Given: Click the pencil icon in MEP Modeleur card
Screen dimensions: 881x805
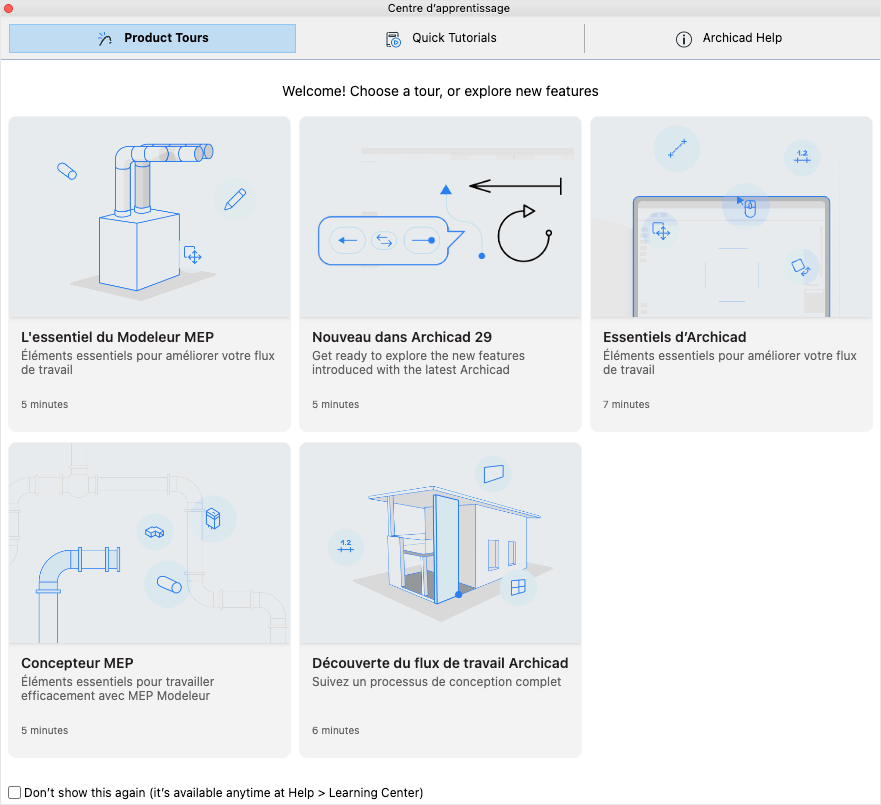Looking at the screenshot, I should click(234, 199).
